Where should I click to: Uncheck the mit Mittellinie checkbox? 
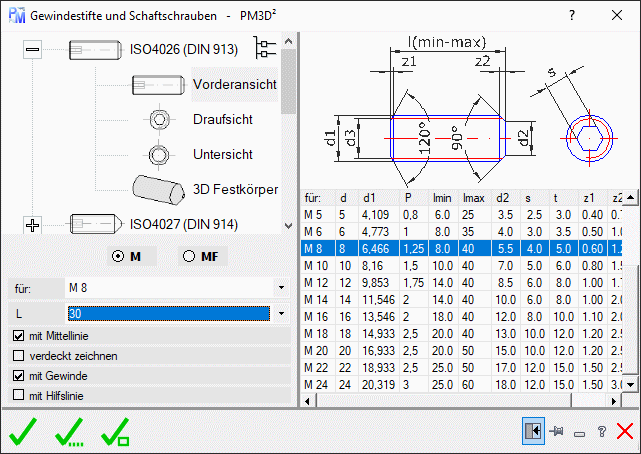pyautogui.click(x=17, y=335)
